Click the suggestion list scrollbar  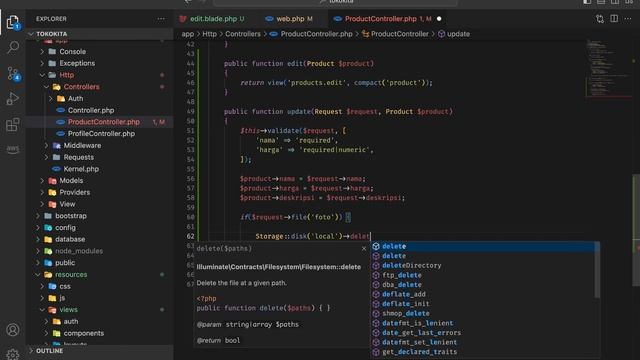597,270
